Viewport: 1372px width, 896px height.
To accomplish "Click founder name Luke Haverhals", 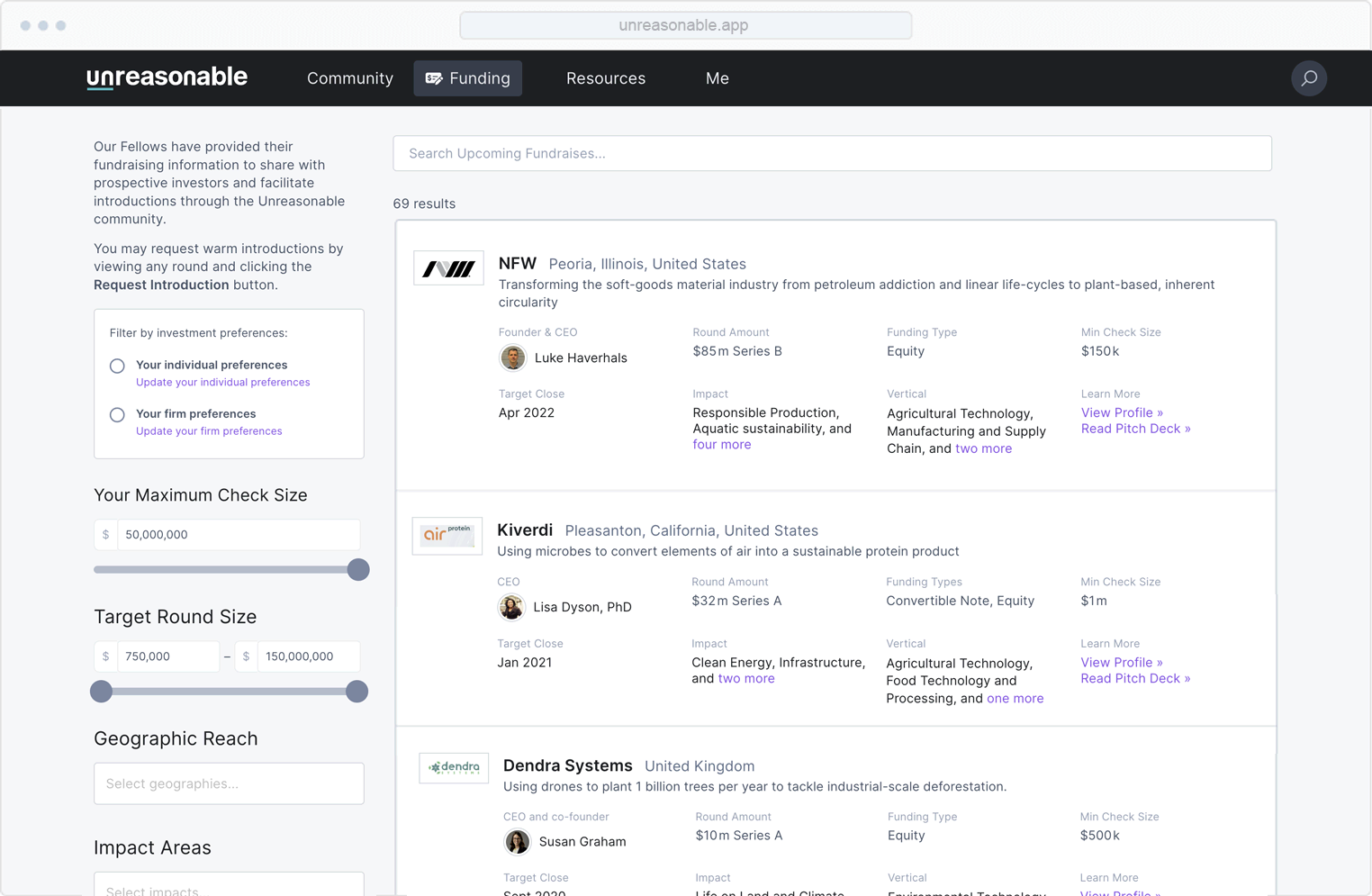I will pos(581,358).
